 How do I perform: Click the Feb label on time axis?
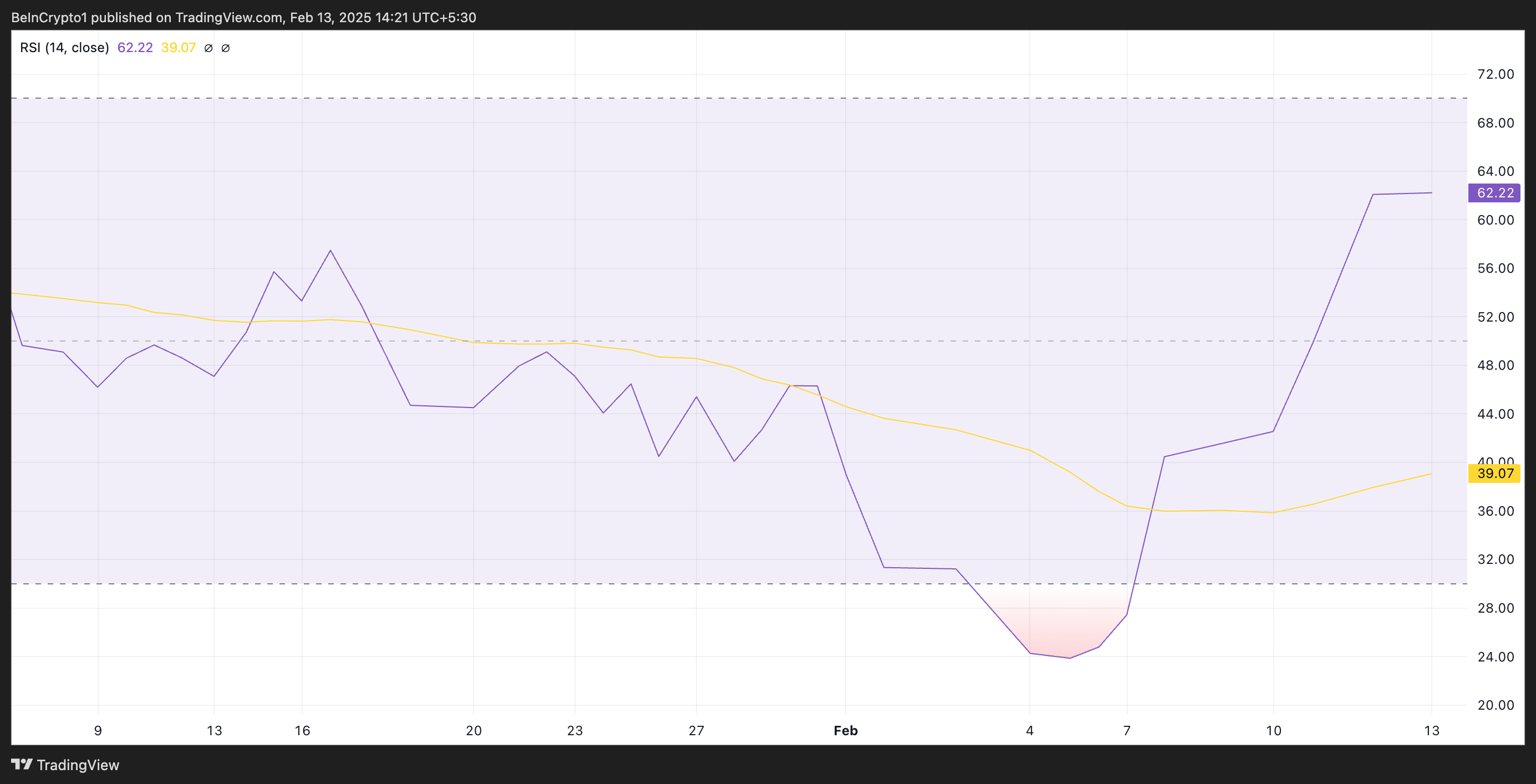tap(845, 730)
